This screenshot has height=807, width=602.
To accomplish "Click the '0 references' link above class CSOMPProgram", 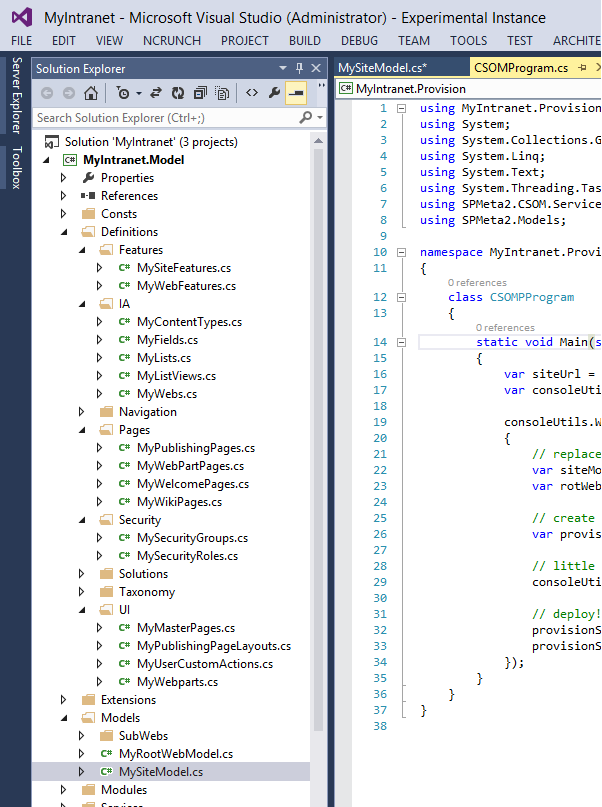I will coord(477,283).
